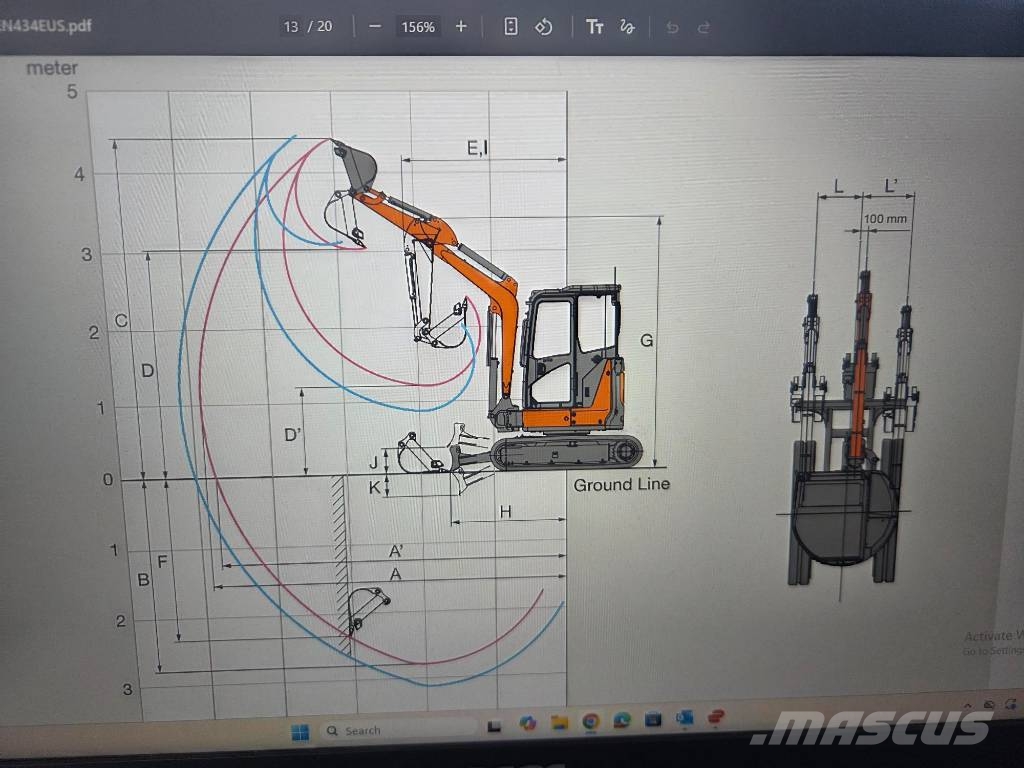
Task: Click the orange excavator cab drawing
Action: [573, 358]
